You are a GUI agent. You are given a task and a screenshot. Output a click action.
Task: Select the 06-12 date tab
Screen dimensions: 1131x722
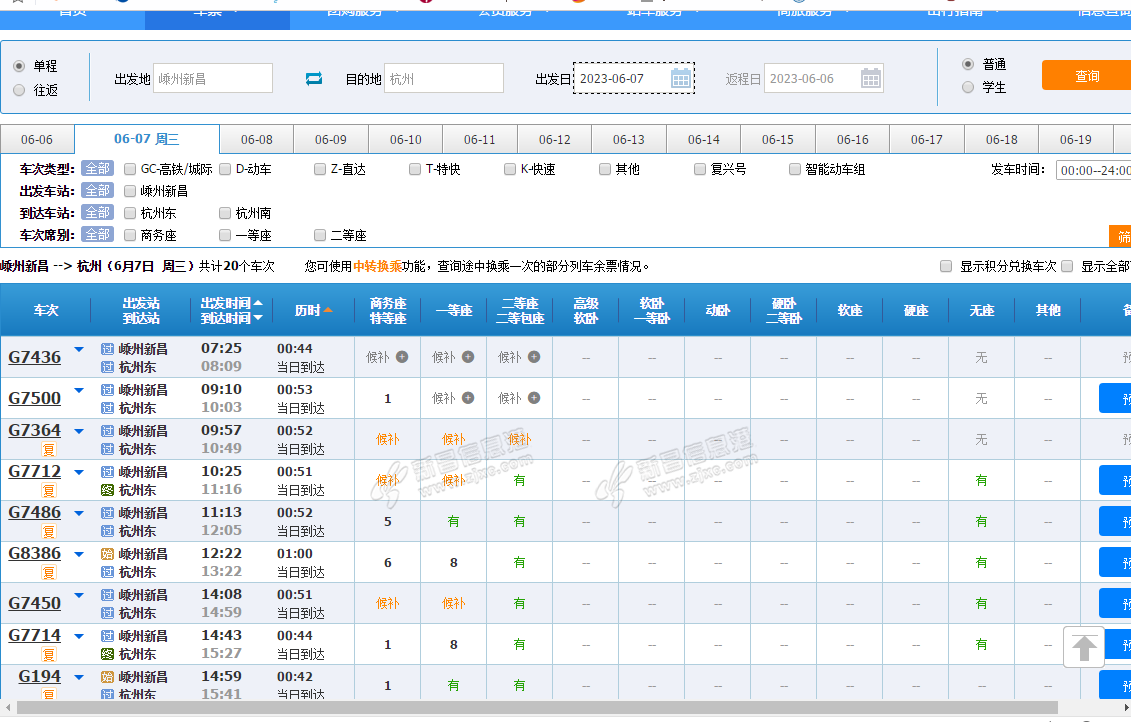554,140
